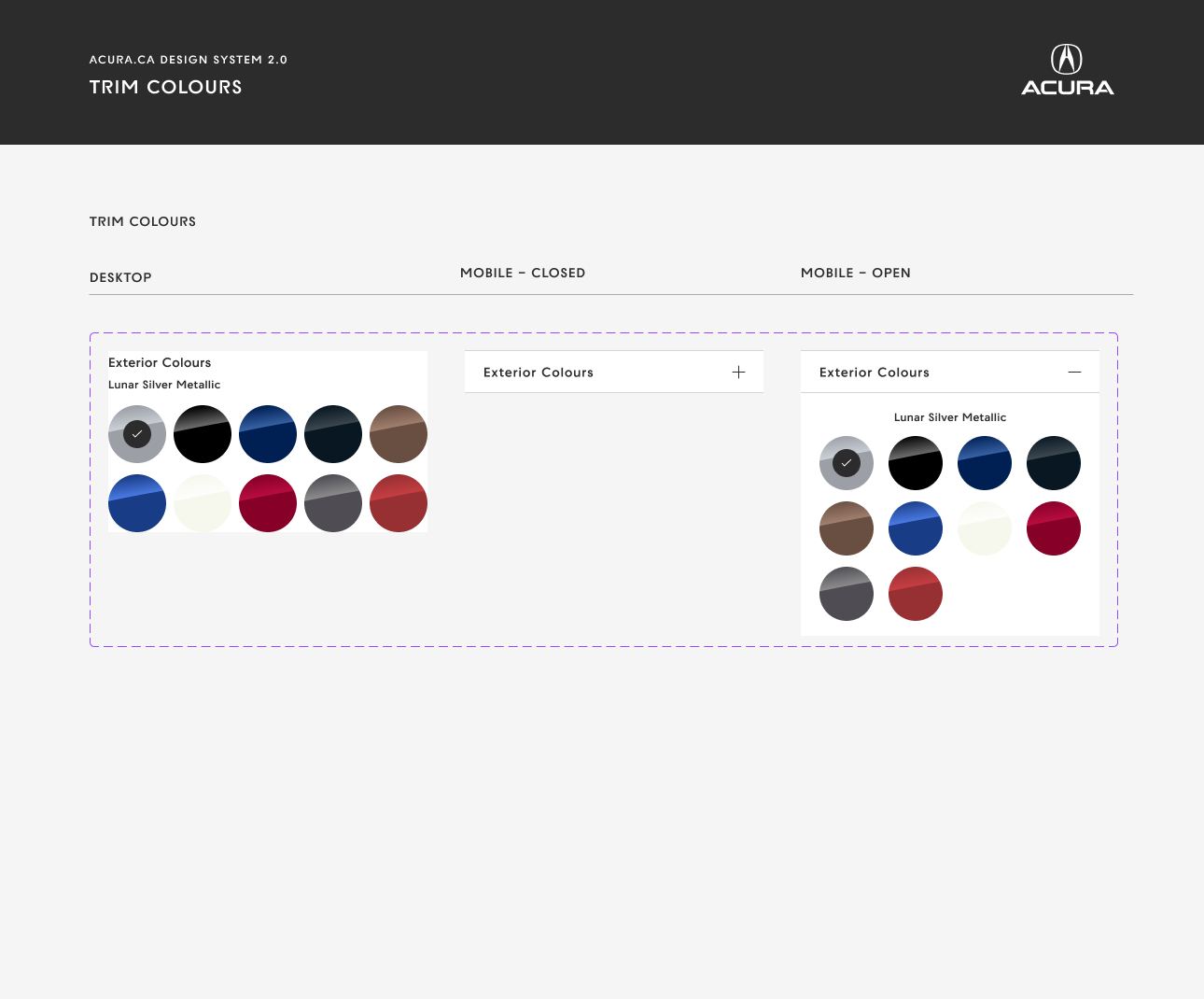Select light red swatch in mobile open panel
1204x999 pixels.
pos(916,594)
